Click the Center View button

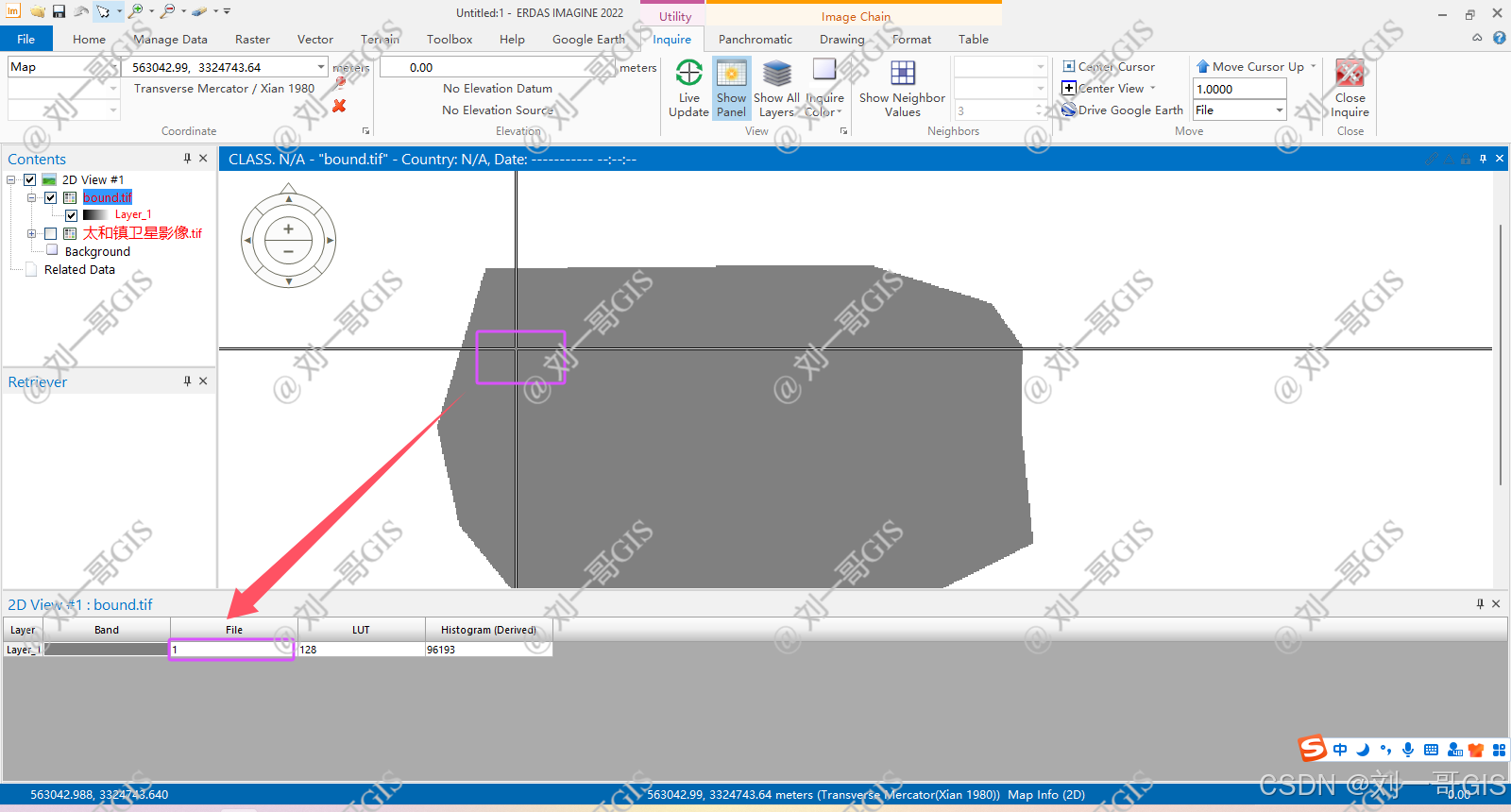(1103, 89)
